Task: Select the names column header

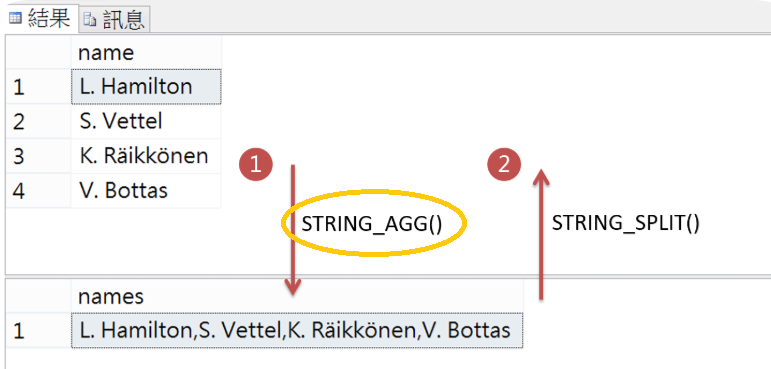Action: [297, 296]
